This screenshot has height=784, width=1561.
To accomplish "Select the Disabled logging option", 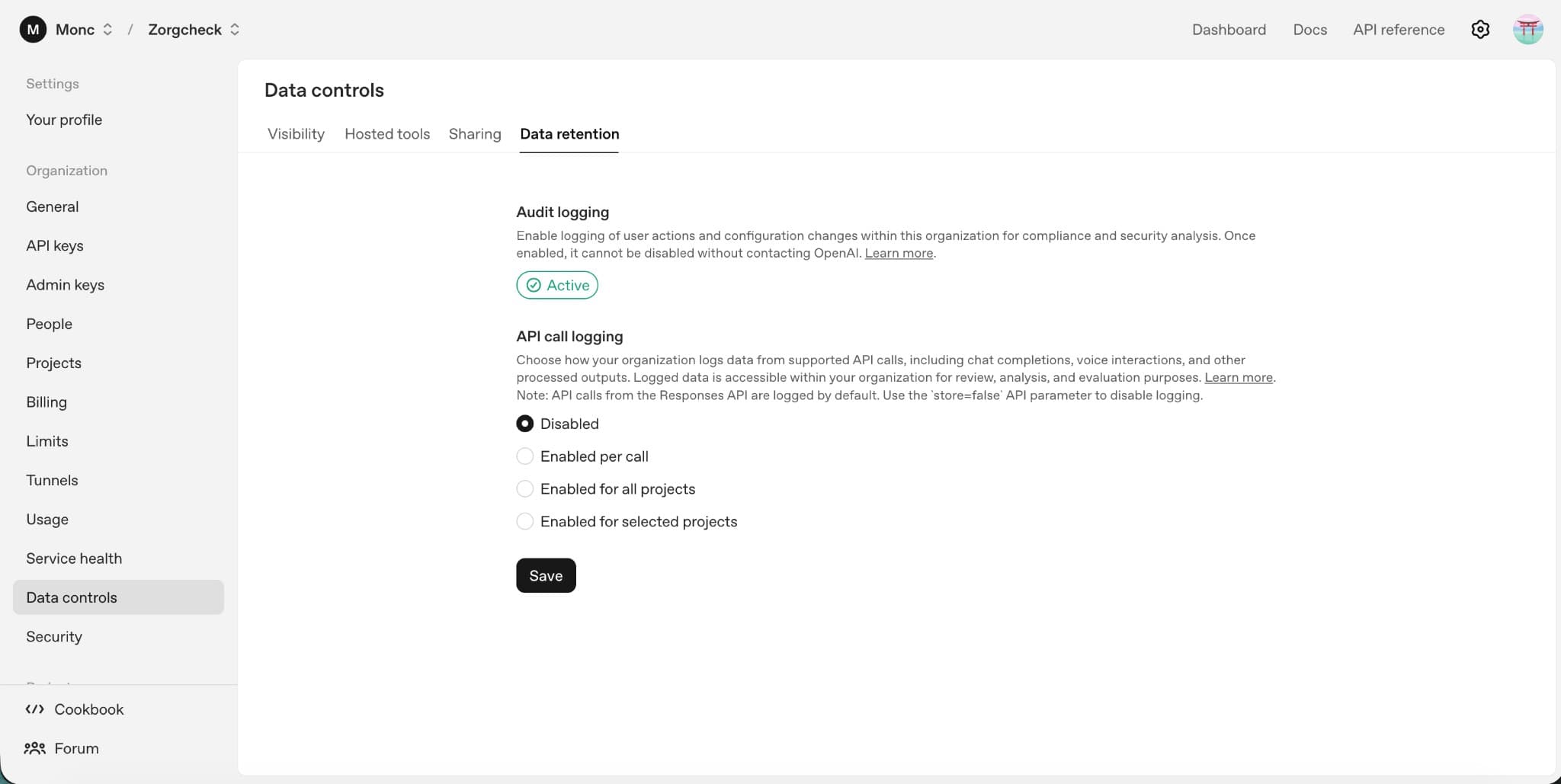I will (524, 424).
